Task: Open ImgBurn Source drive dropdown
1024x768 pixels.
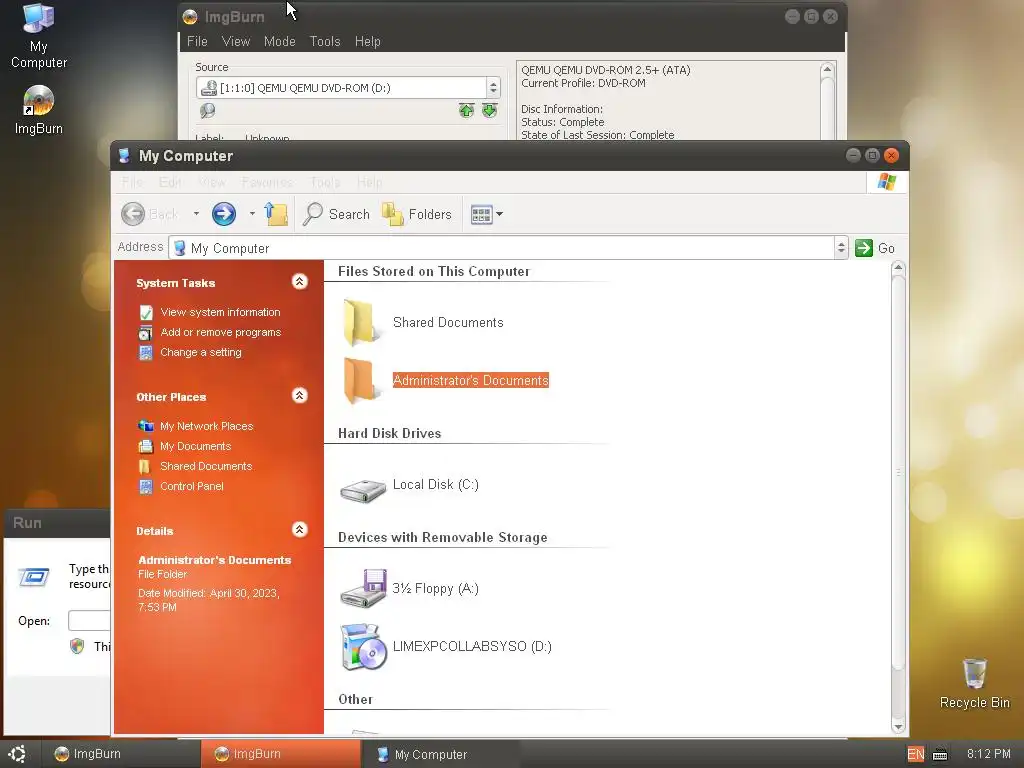Action: [x=494, y=88]
